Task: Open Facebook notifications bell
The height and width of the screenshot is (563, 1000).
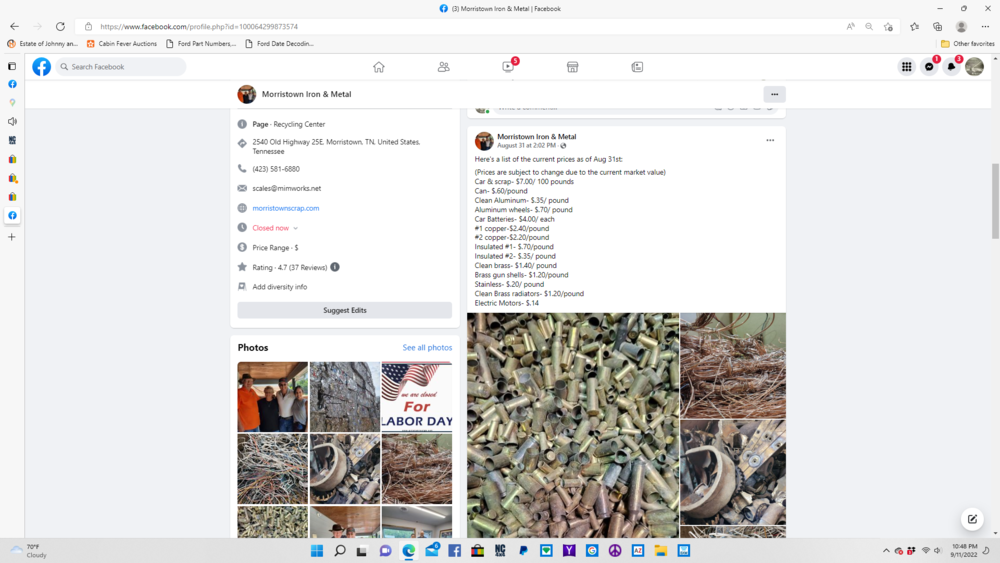Action: [x=952, y=66]
